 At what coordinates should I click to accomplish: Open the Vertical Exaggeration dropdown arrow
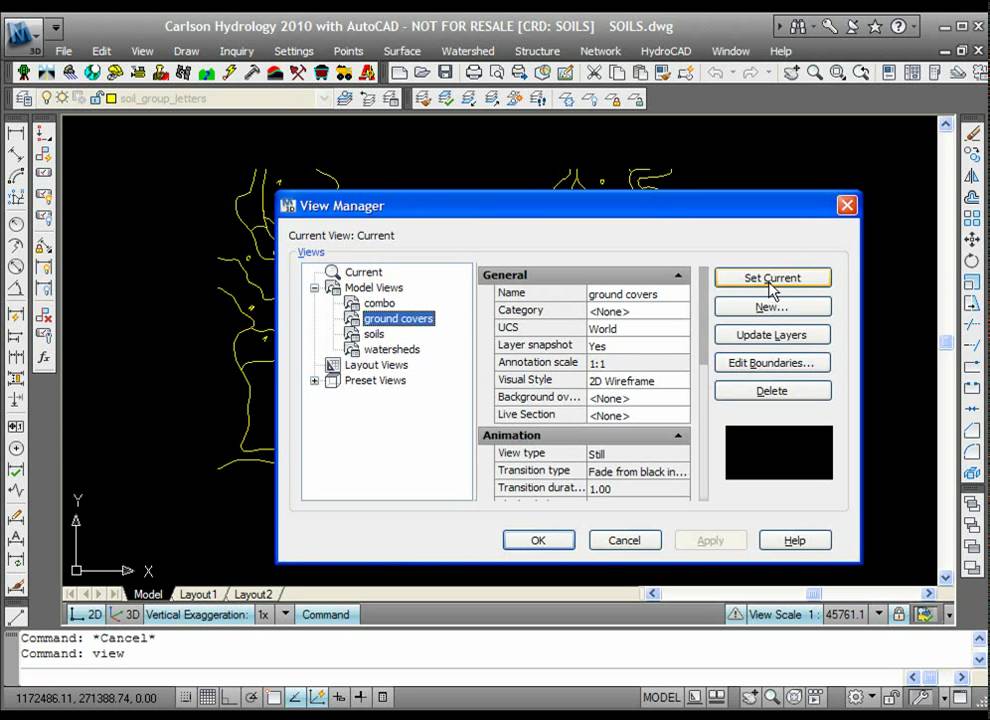point(285,614)
